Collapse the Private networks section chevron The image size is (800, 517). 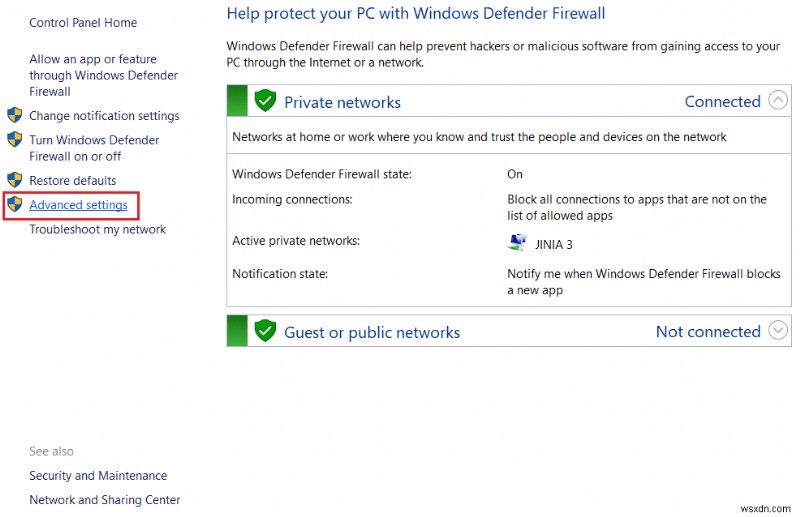click(778, 101)
